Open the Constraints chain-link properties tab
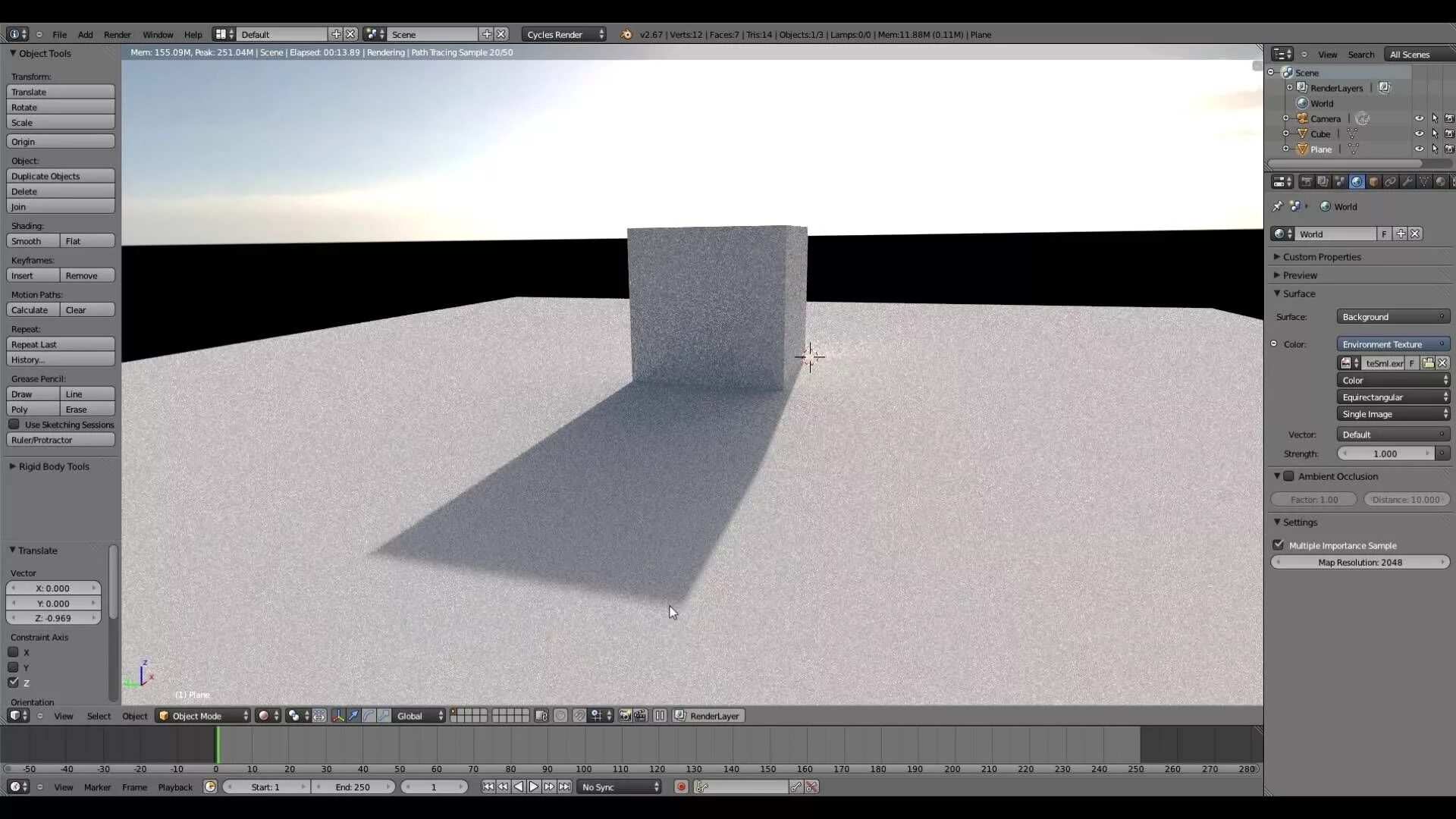Viewport: 1456px width, 819px height. pyautogui.click(x=1390, y=182)
